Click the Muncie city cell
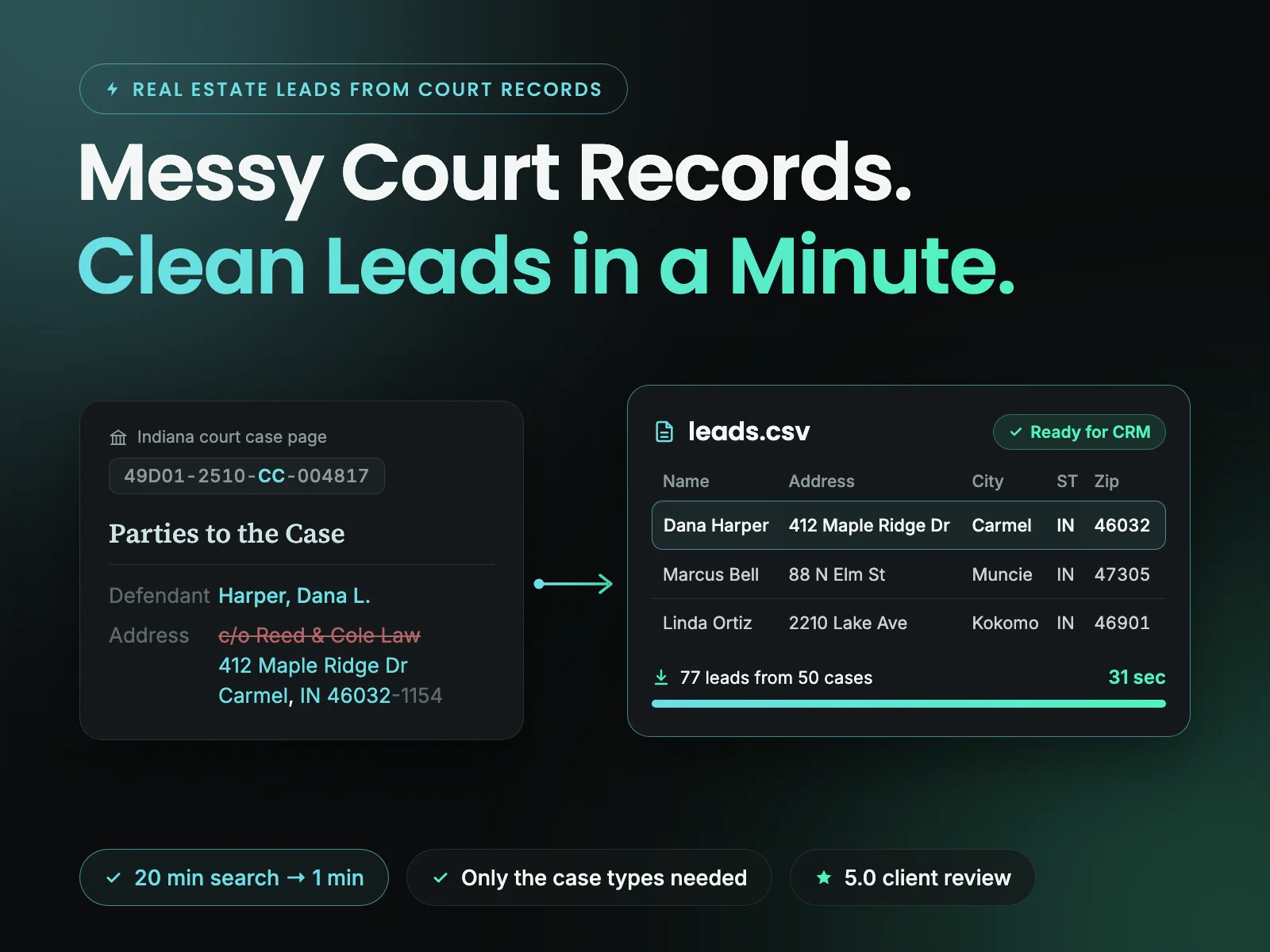The image size is (1270, 952). (x=1003, y=574)
